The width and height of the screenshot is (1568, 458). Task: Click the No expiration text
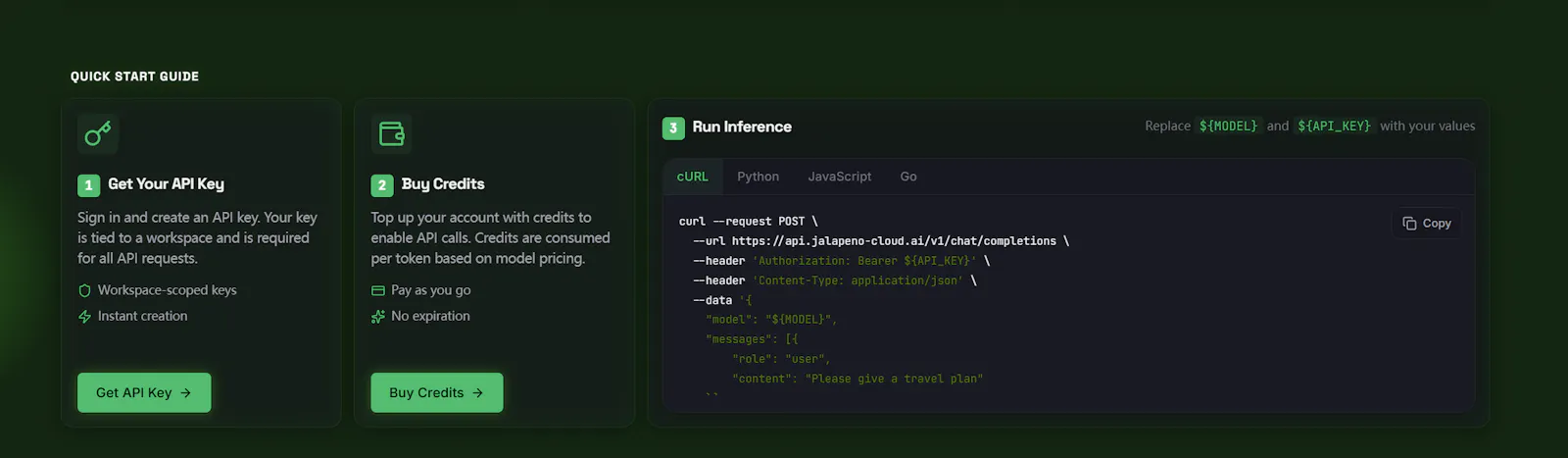click(431, 316)
